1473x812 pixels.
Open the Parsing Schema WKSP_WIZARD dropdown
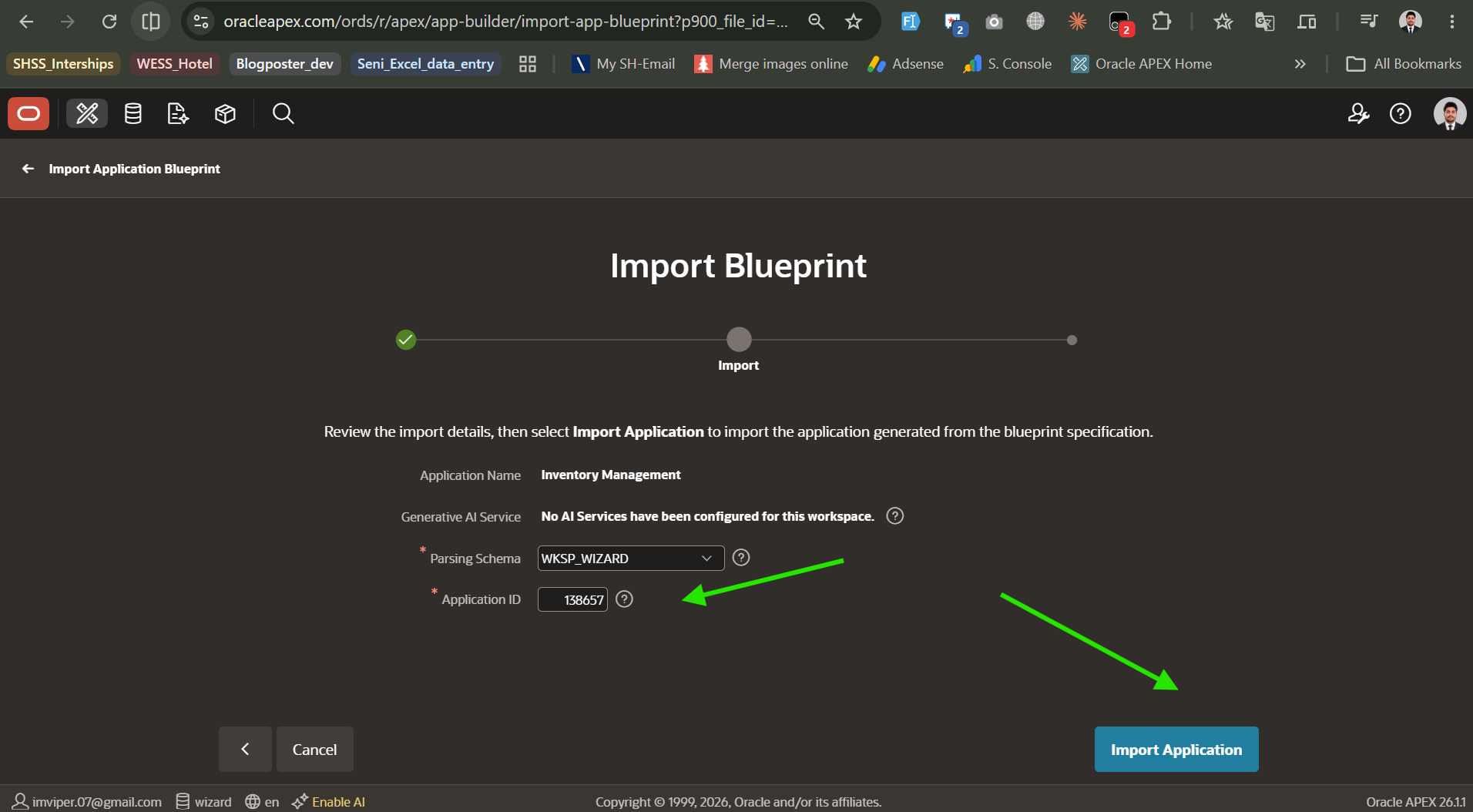click(x=630, y=559)
